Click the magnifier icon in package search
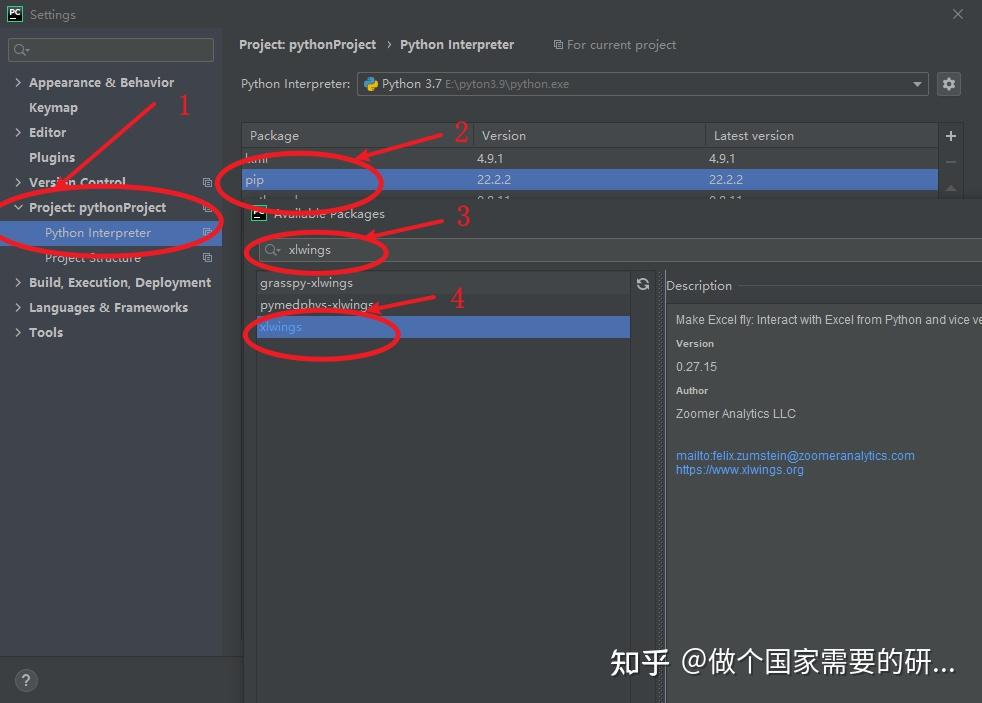The width and height of the screenshot is (982, 703). tap(272, 250)
